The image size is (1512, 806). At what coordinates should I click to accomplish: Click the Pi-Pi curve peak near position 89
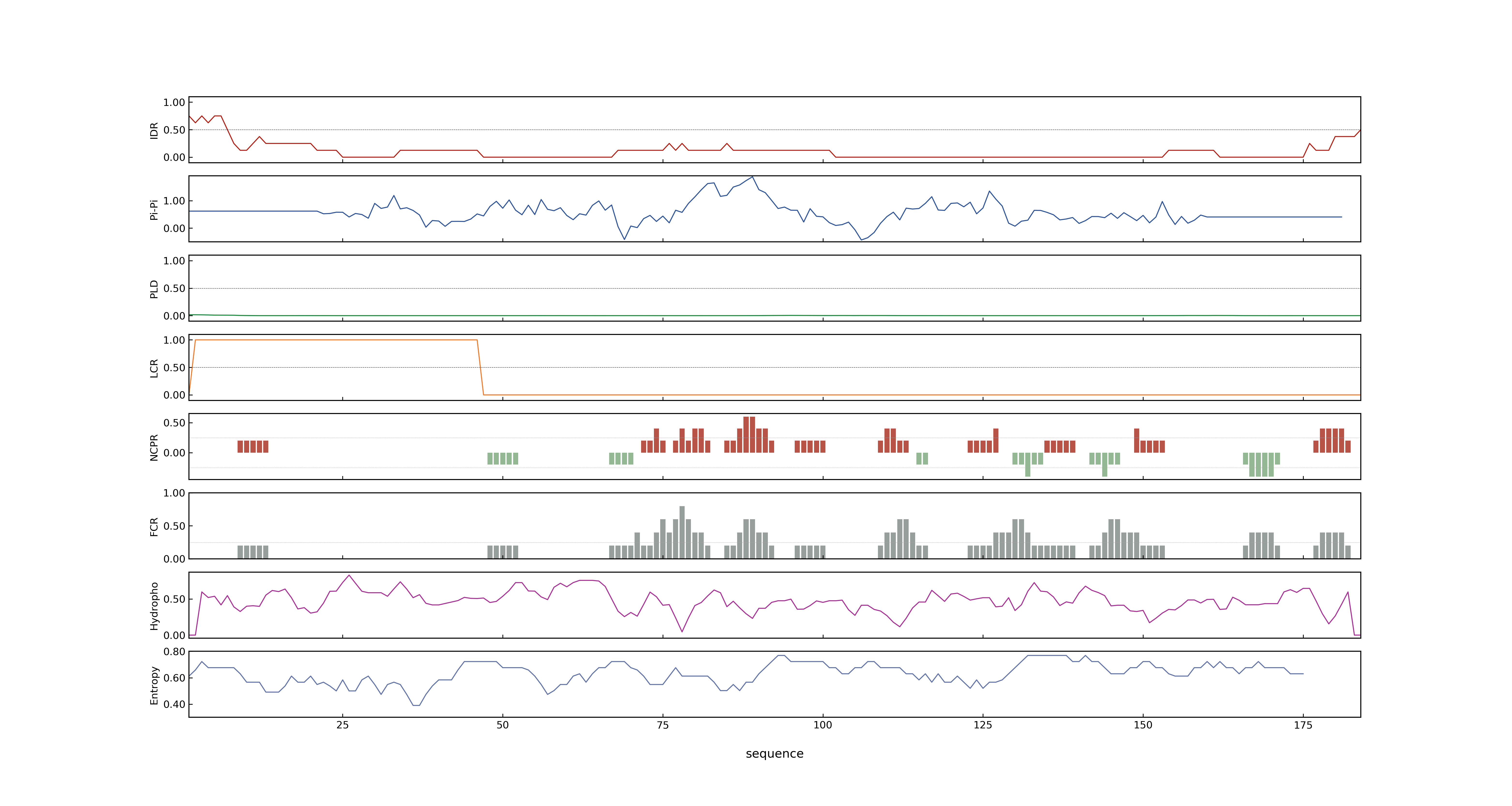(752, 177)
